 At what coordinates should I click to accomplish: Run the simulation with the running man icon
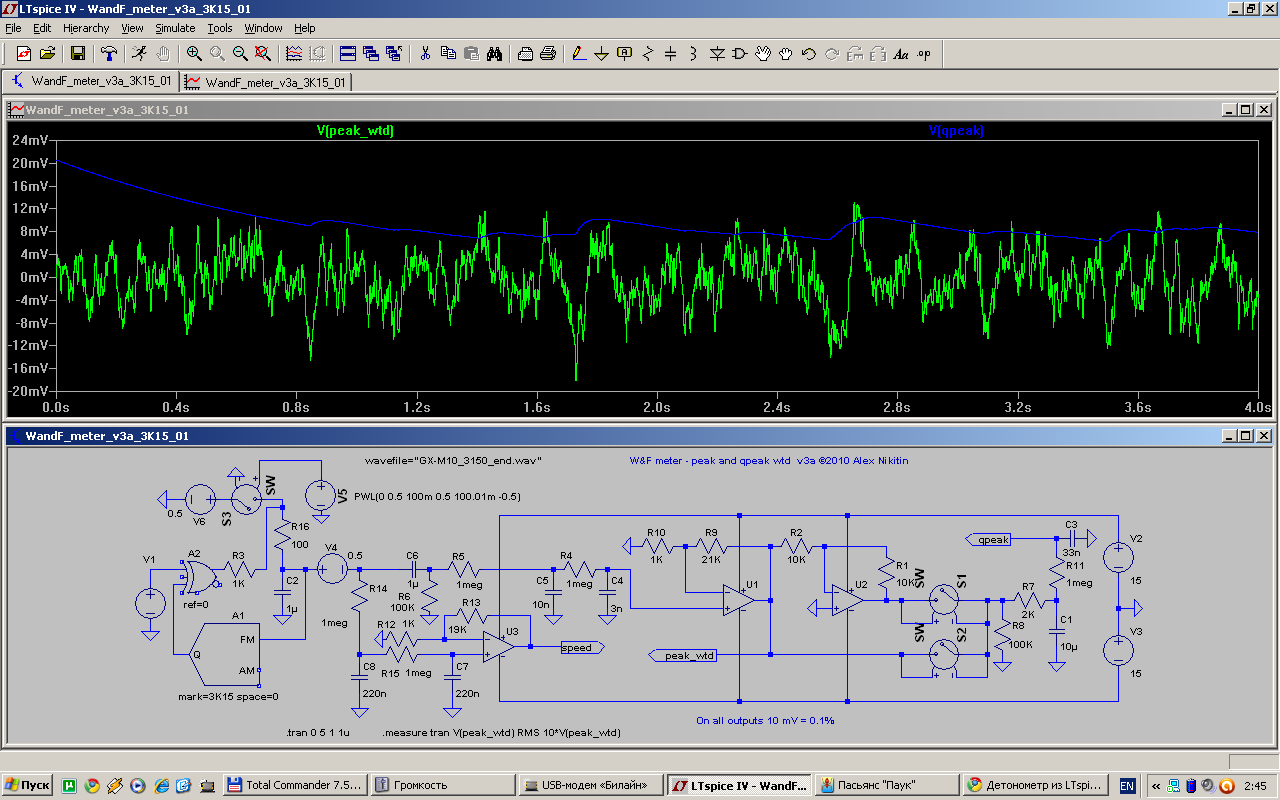coord(139,54)
